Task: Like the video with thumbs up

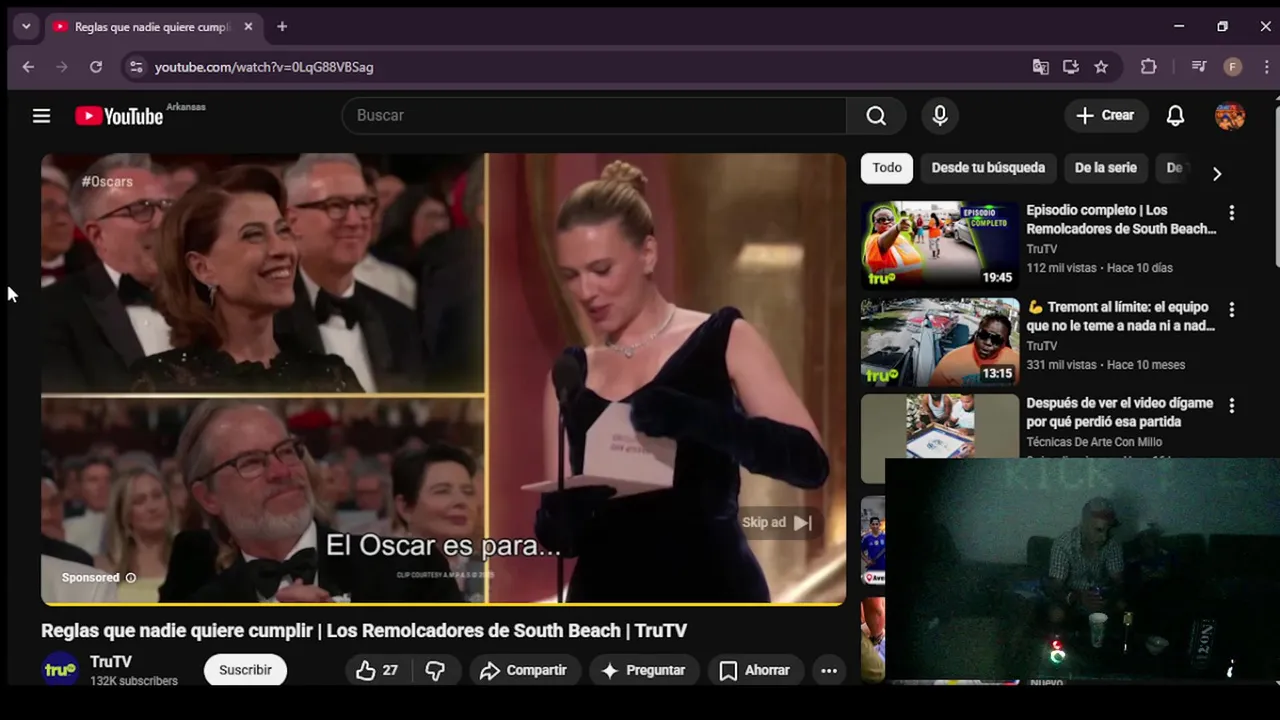Action: point(377,670)
